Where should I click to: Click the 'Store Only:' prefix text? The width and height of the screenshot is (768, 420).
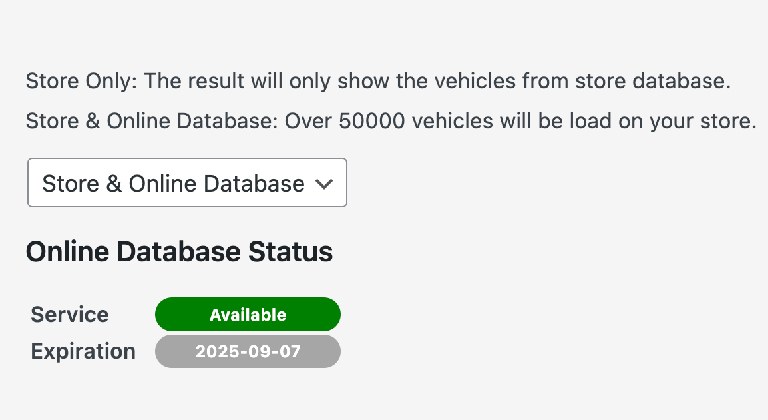coord(81,81)
